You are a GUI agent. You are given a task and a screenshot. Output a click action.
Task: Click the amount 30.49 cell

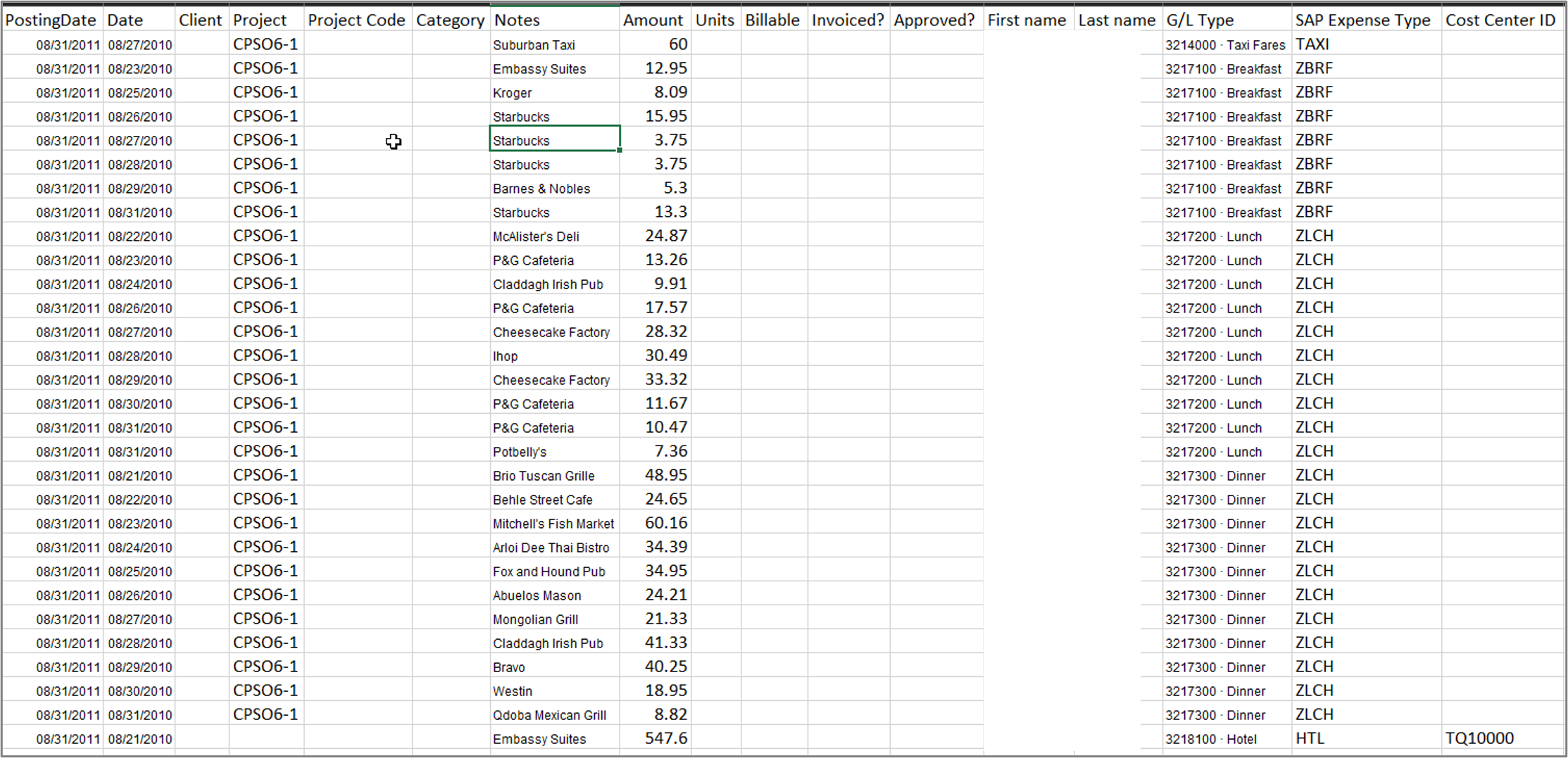click(x=656, y=355)
